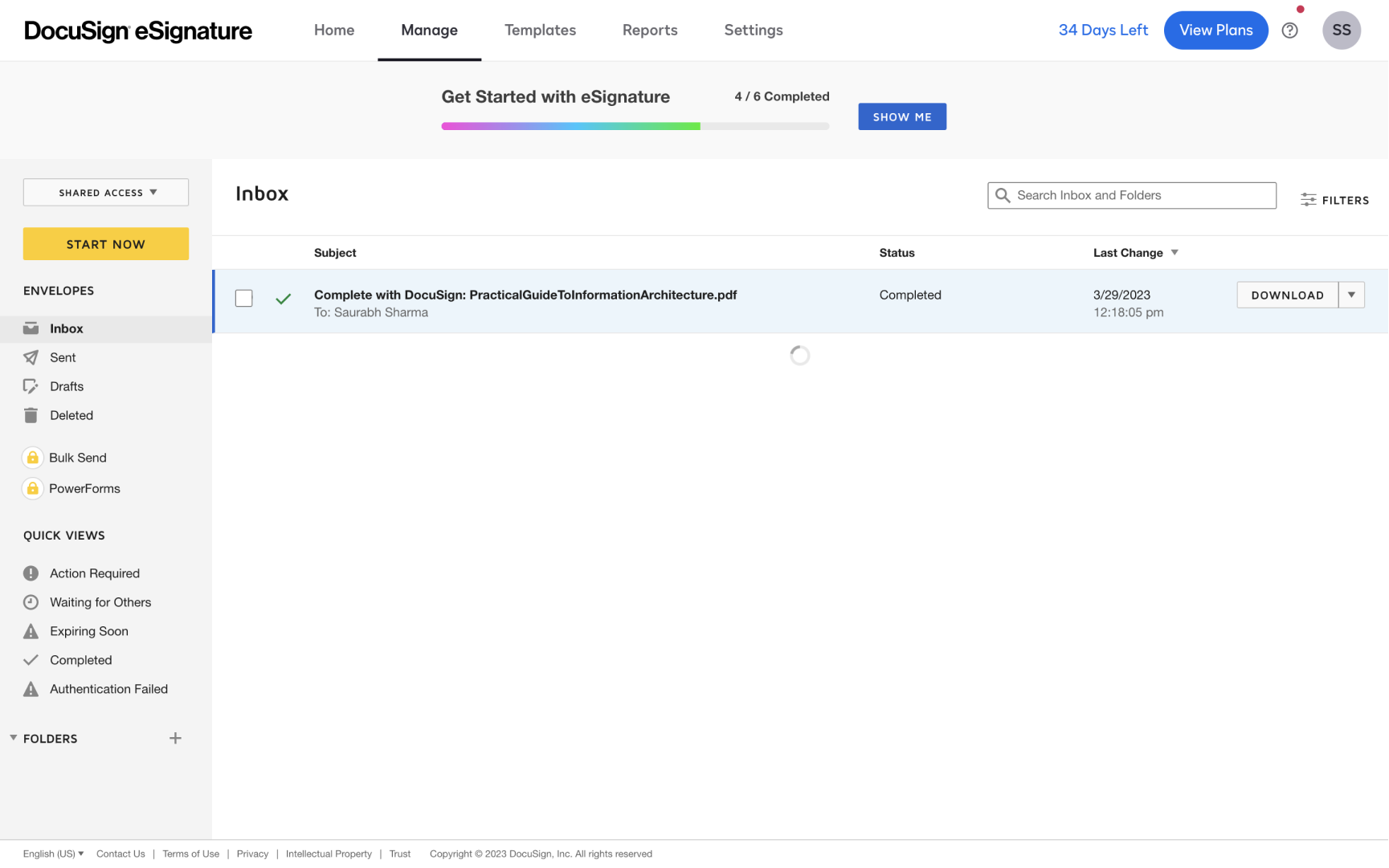Click the Action Required exclamation icon

point(31,573)
